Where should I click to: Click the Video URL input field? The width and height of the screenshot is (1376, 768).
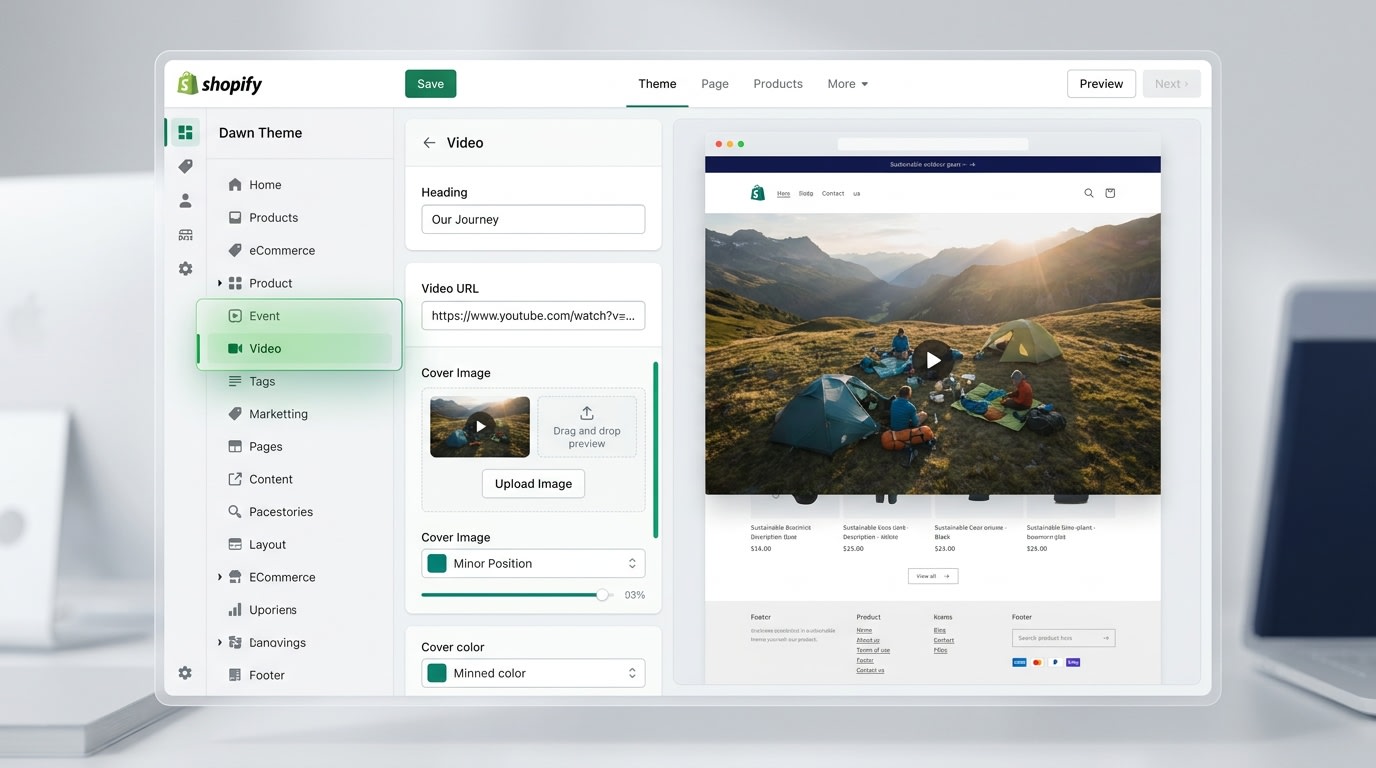coord(533,315)
